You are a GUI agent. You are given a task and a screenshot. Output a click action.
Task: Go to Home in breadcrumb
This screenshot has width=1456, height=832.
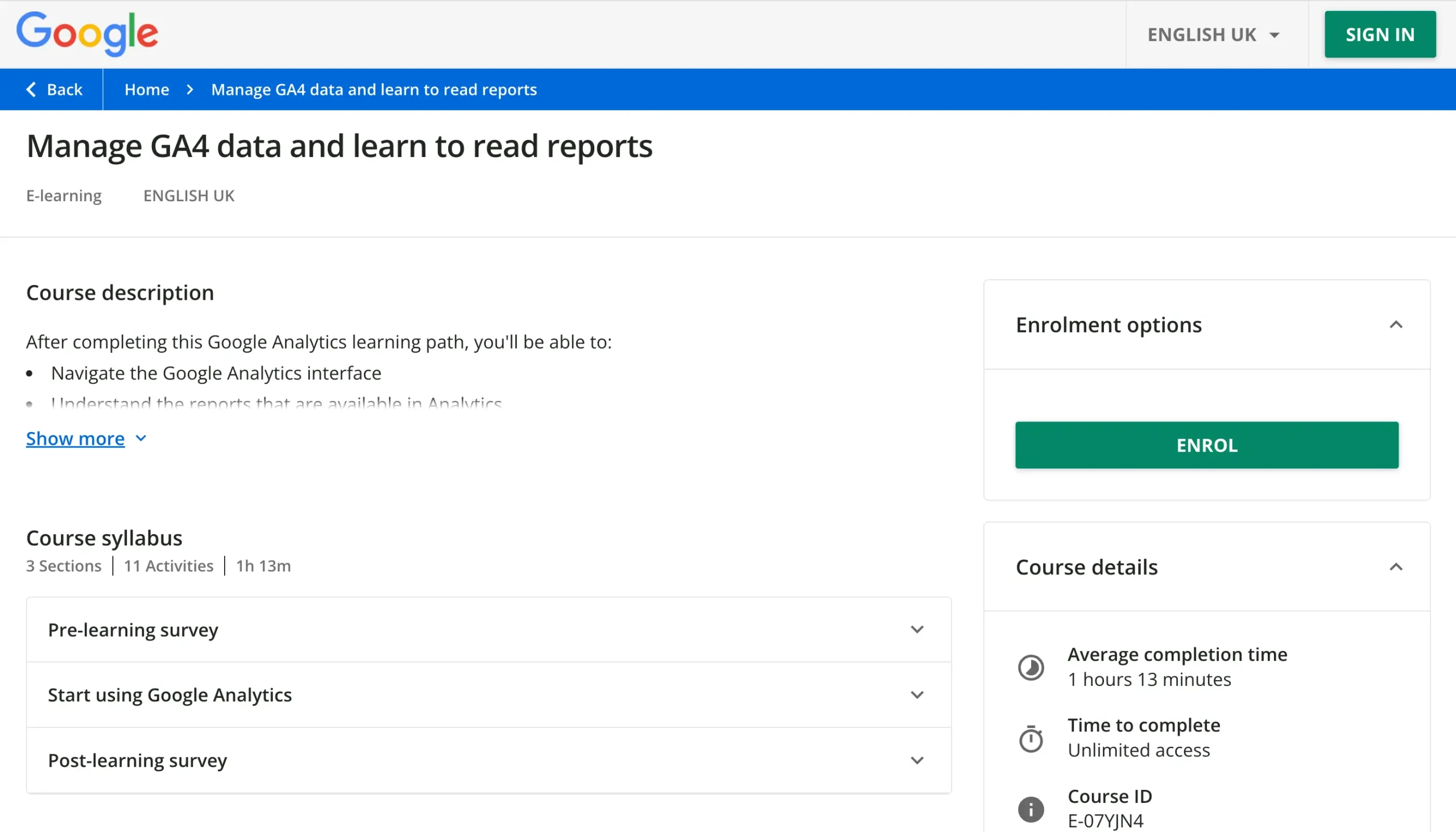(x=147, y=90)
